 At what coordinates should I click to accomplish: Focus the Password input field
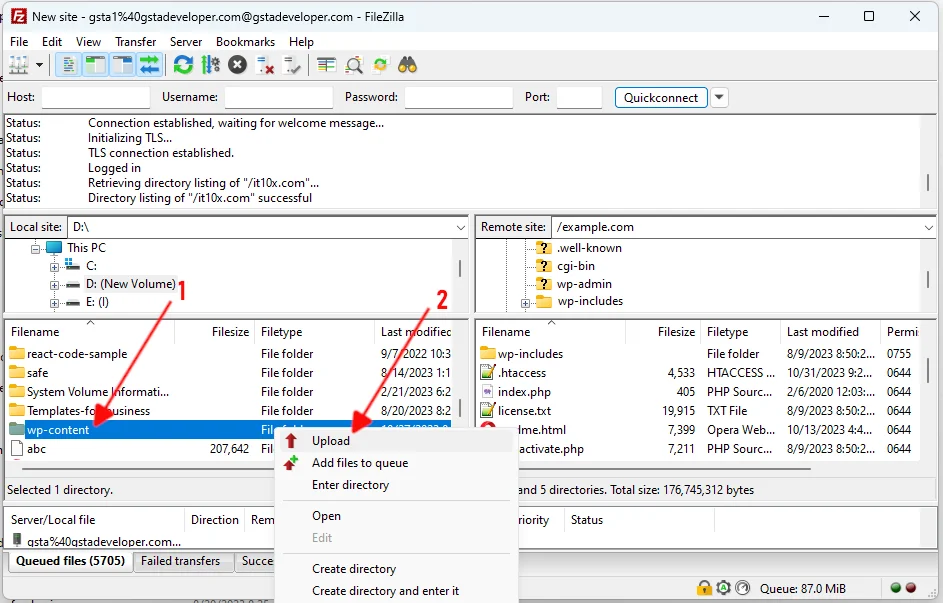[x=458, y=97]
